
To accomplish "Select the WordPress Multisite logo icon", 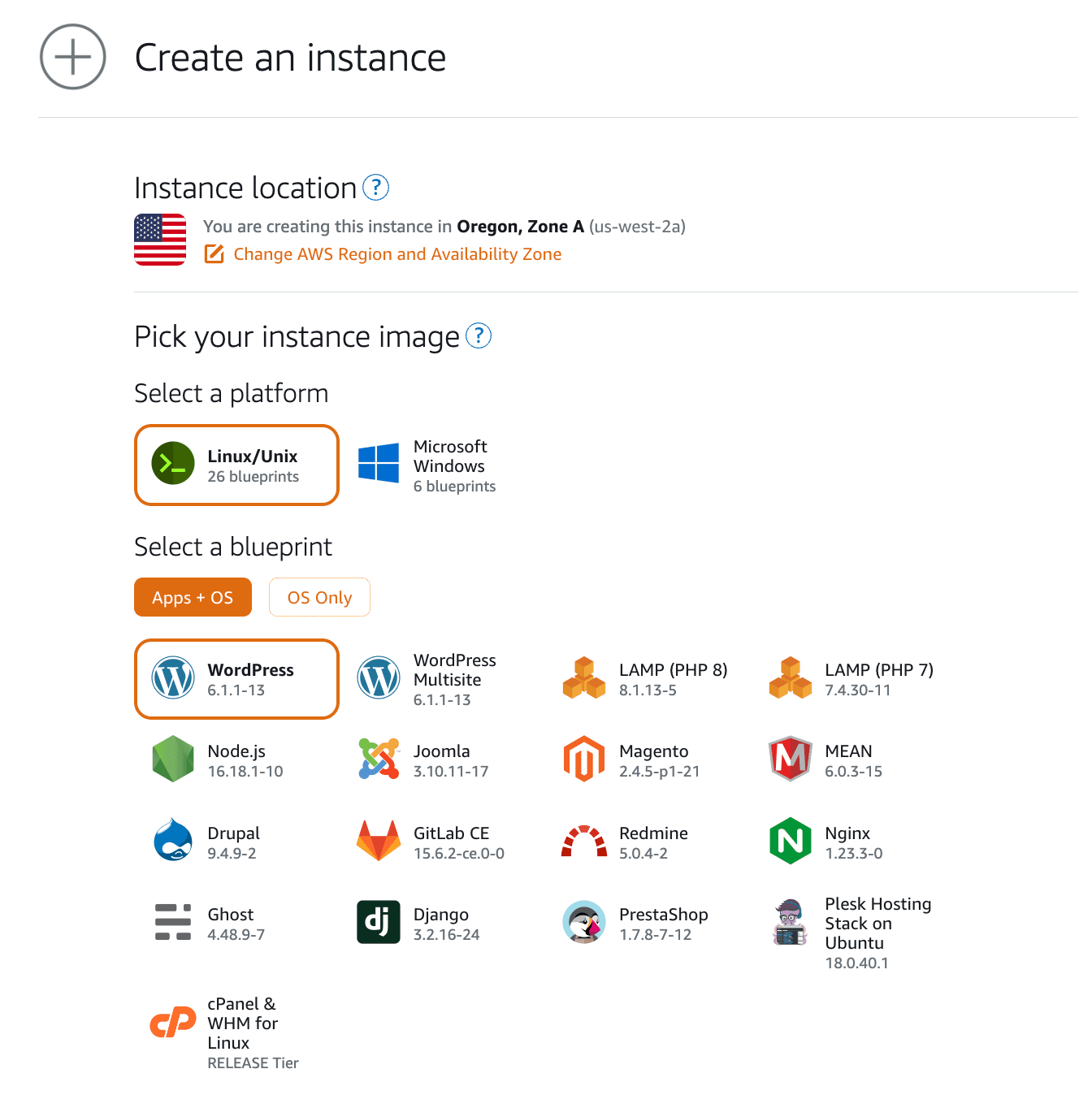I will click(379, 678).
